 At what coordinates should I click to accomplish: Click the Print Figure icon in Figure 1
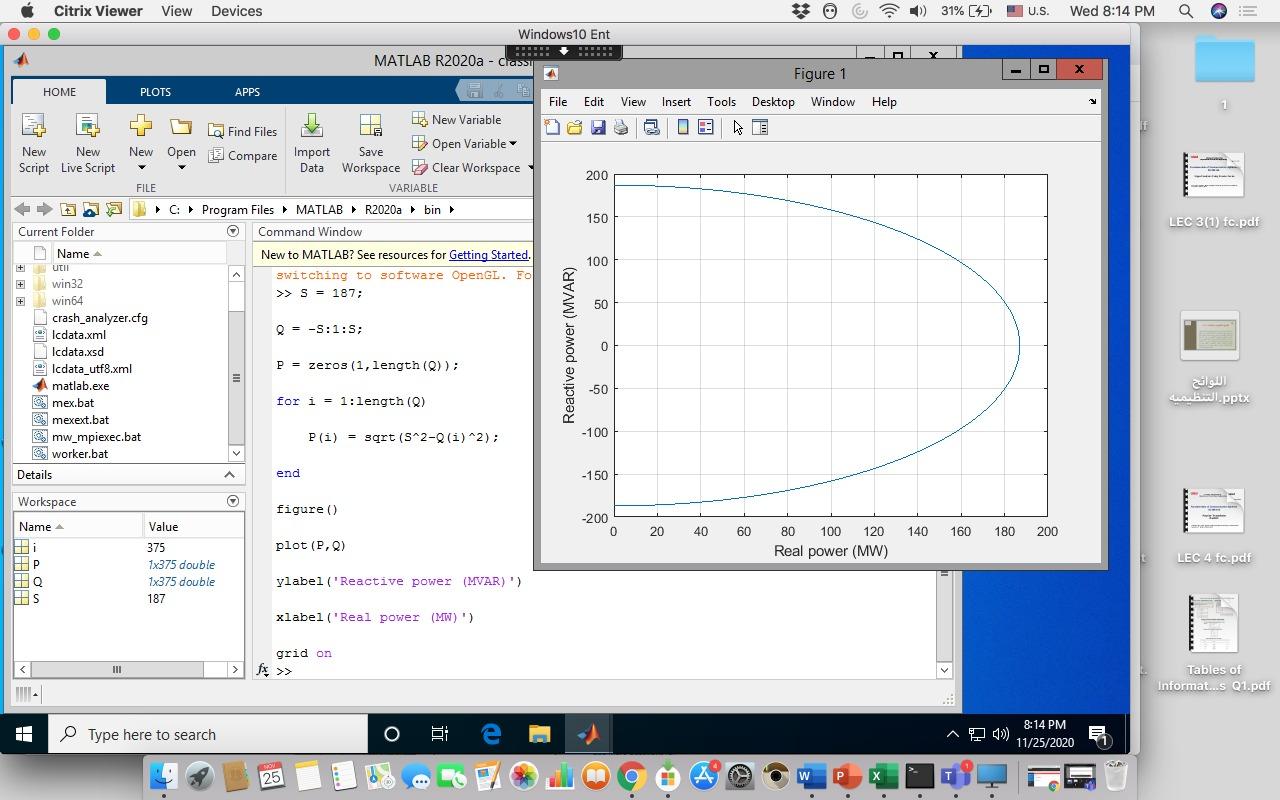621,127
